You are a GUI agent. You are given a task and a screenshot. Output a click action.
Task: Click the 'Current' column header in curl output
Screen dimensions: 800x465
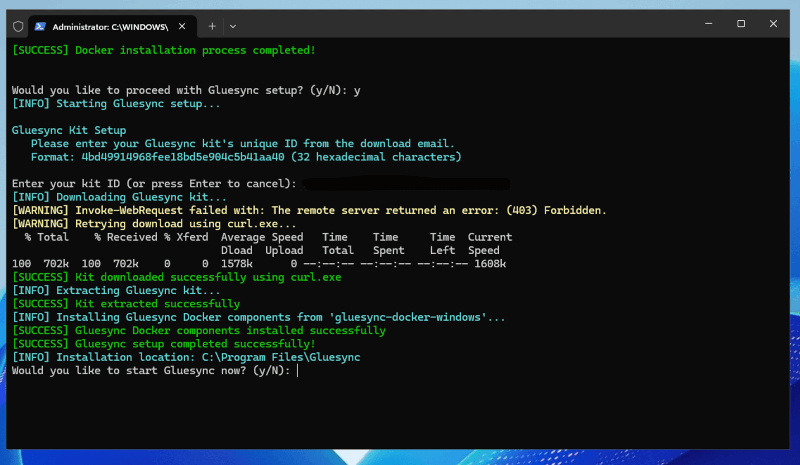[x=490, y=237]
